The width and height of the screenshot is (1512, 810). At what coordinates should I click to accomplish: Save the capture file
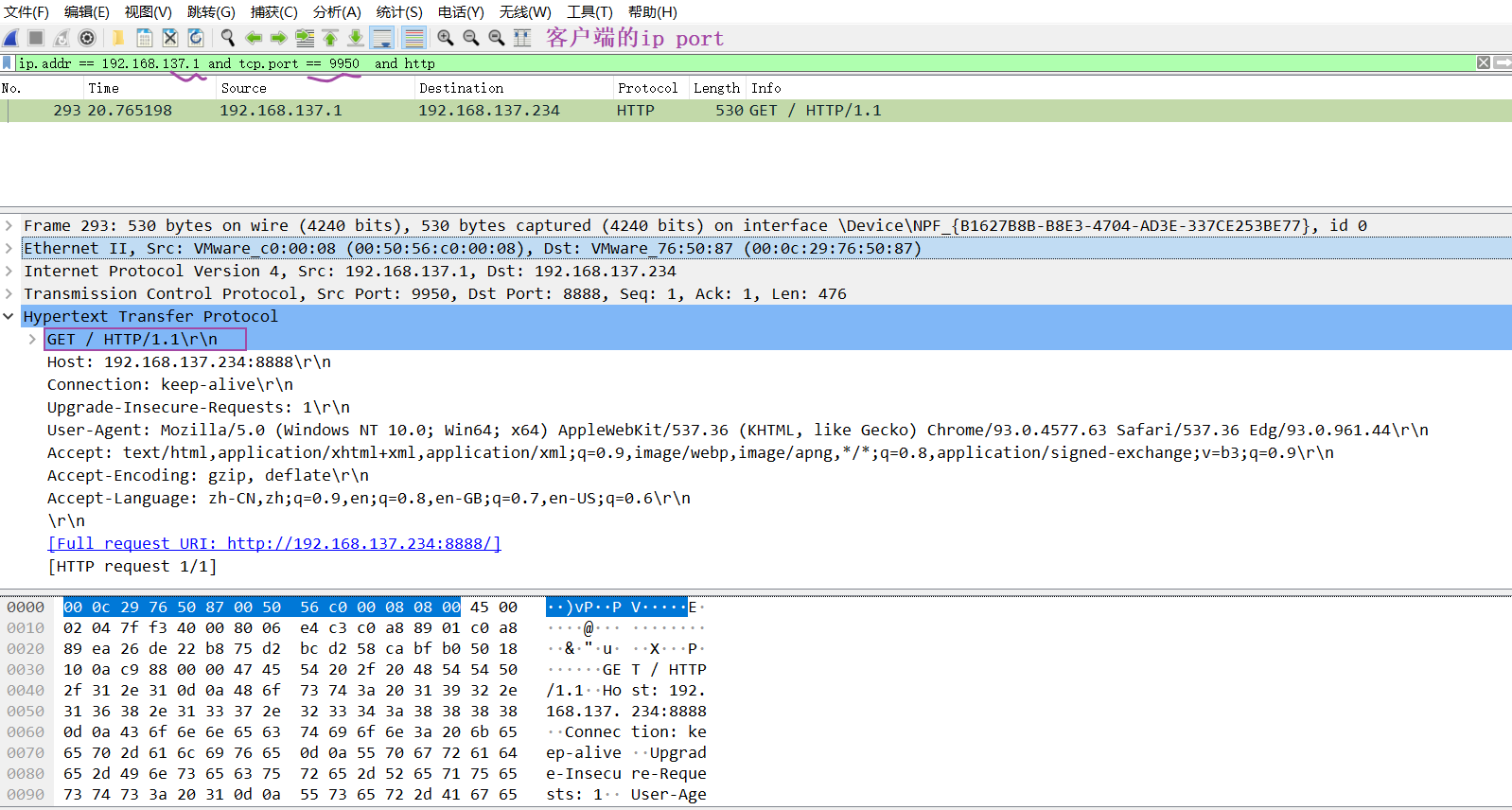pyautogui.click(x=145, y=38)
